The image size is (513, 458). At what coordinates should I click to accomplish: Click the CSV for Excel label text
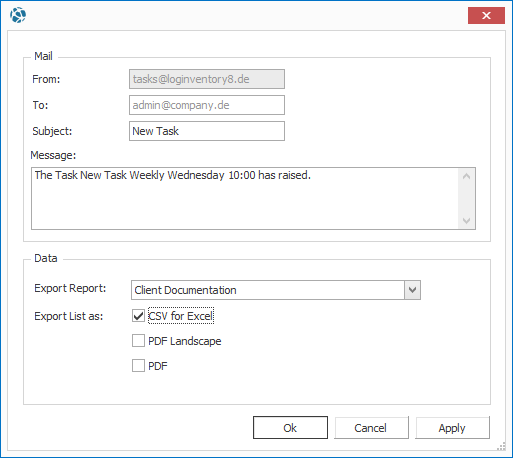coord(181,316)
